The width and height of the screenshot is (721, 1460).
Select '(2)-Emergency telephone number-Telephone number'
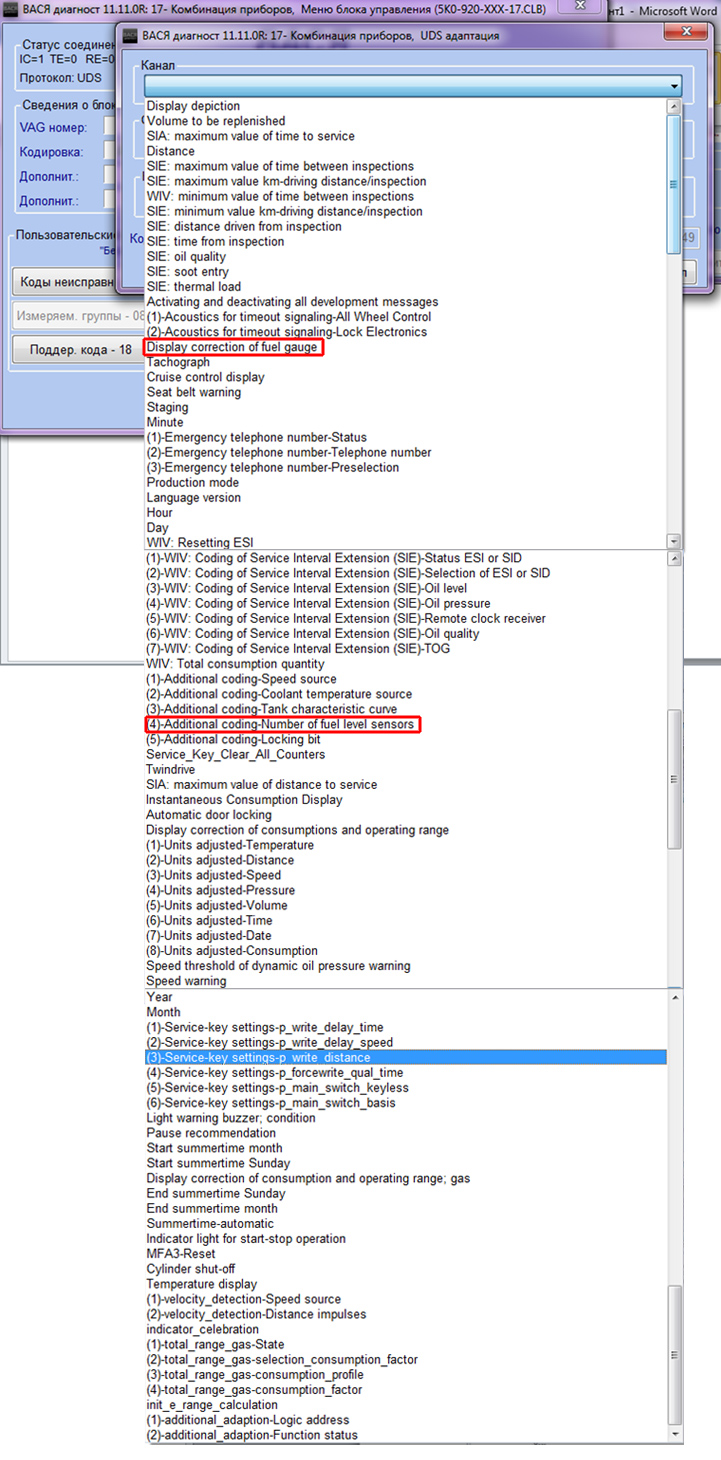click(x=289, y=452)
